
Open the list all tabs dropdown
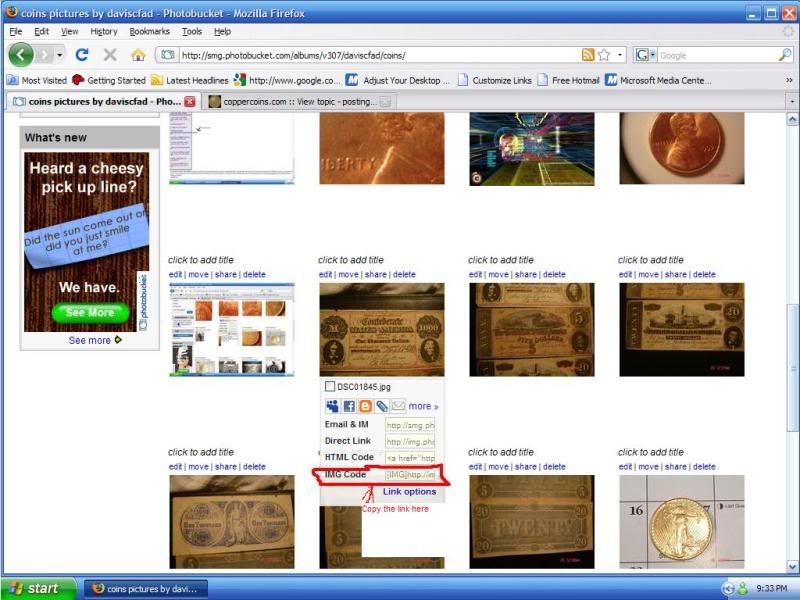[x=792, y=102]
